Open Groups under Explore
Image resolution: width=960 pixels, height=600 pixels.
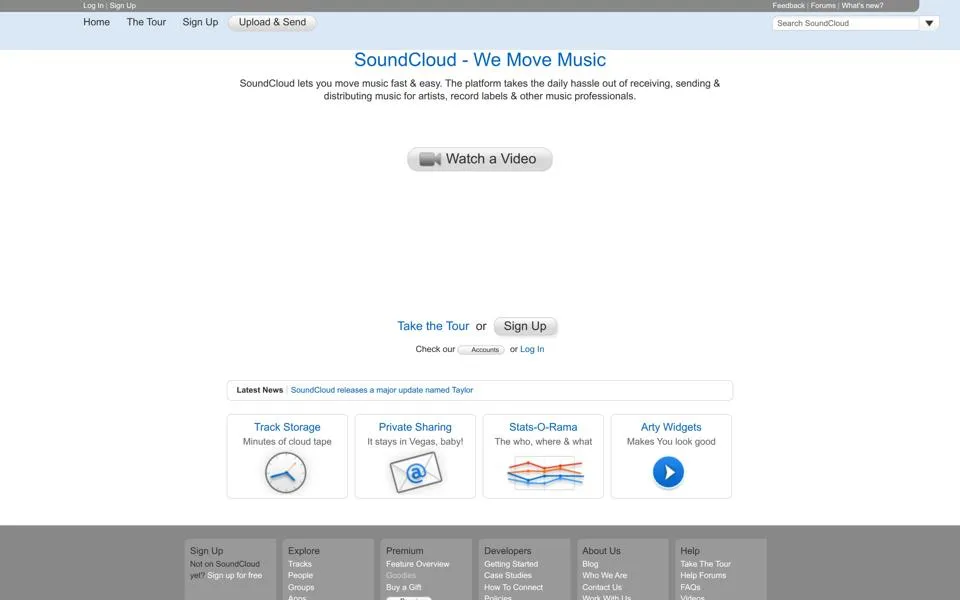[301, 587]
